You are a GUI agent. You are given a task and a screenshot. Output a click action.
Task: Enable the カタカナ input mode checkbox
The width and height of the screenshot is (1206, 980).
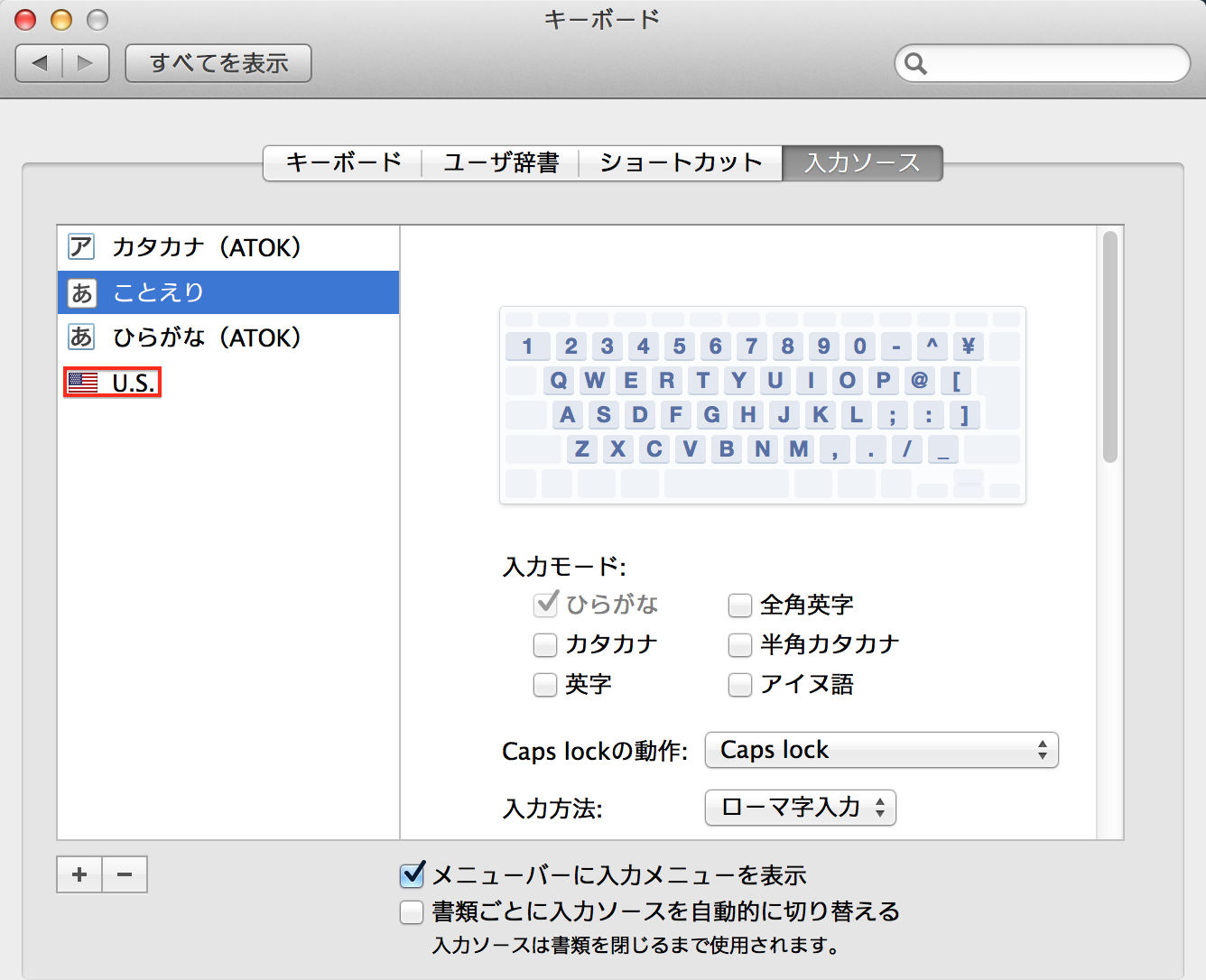545,645
